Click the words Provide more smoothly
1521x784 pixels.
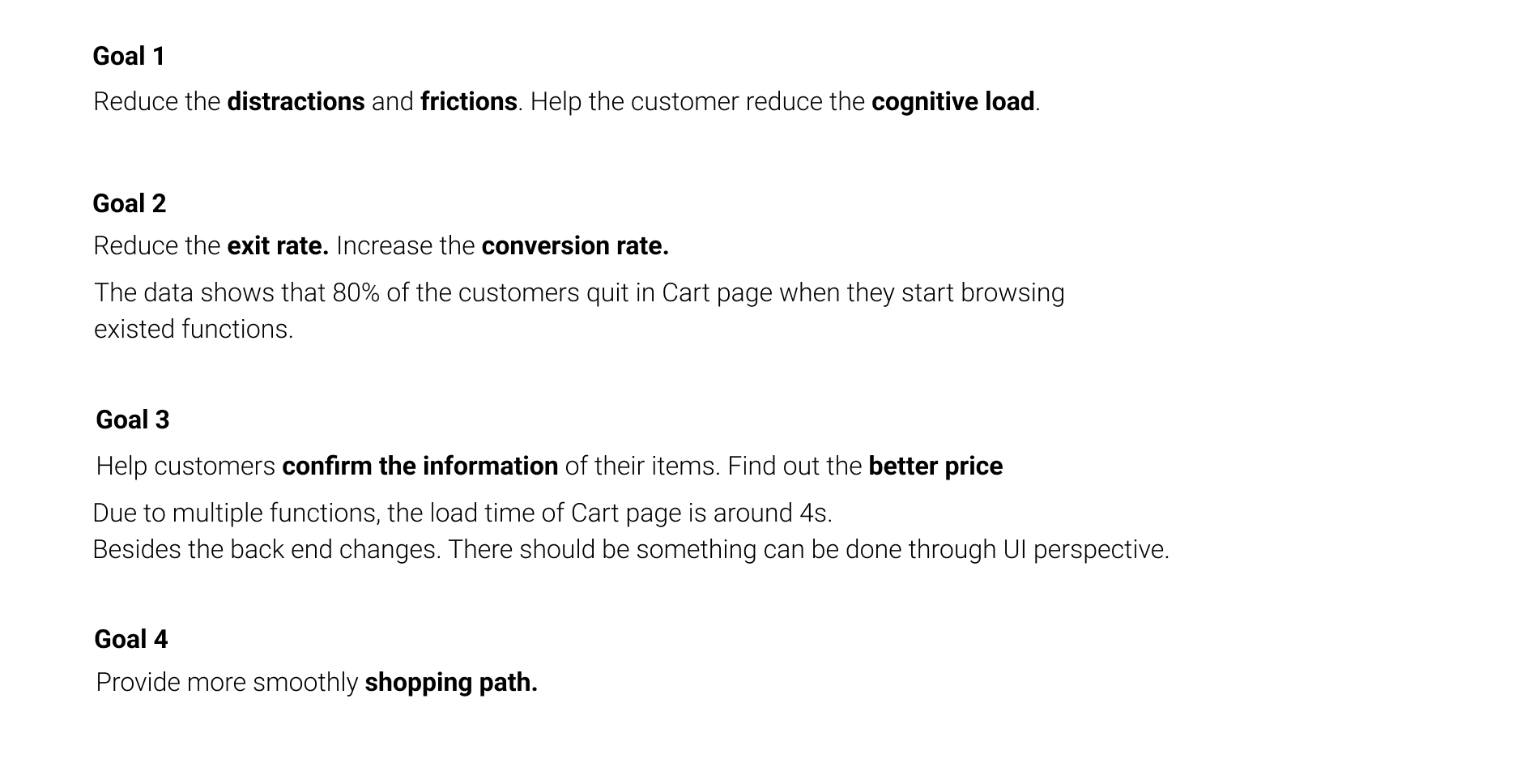tap(227, 682)
